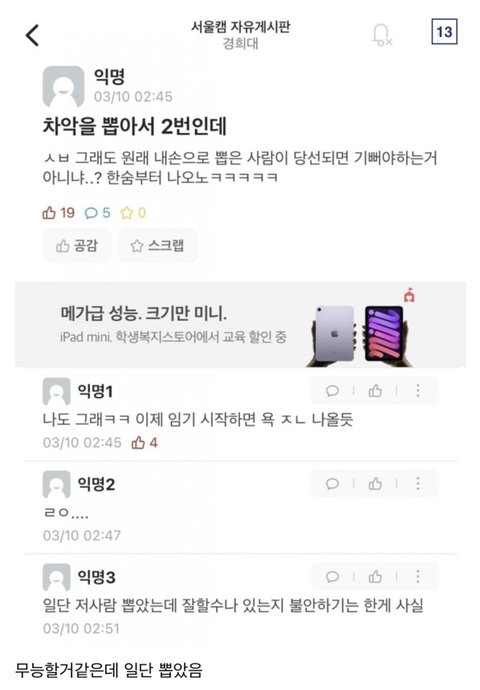Open the 13 badge box in header
The width and height of the screenshot is (480, 690).
coord(444,32)
